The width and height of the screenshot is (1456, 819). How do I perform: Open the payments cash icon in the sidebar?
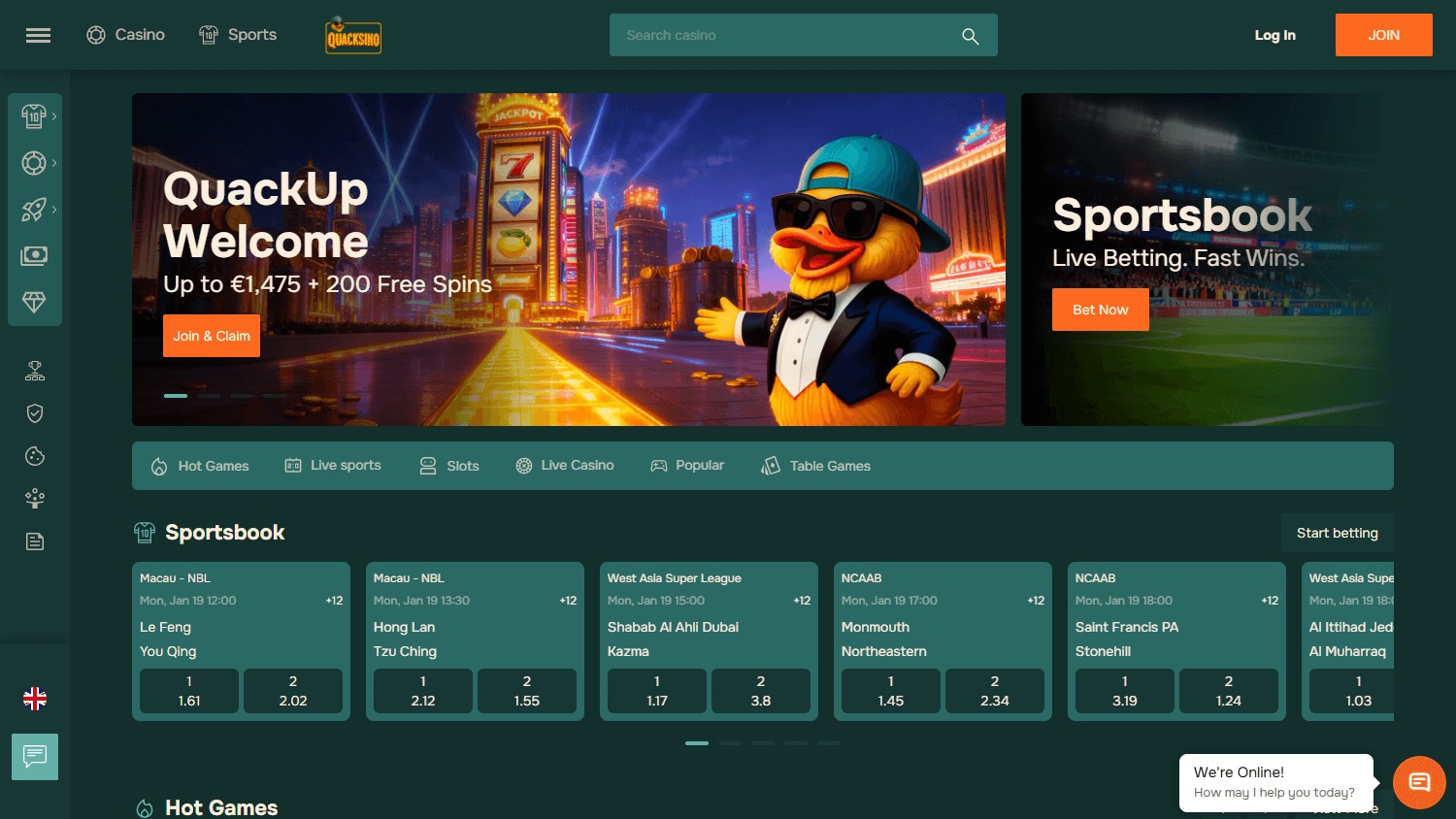coord(34,255)
